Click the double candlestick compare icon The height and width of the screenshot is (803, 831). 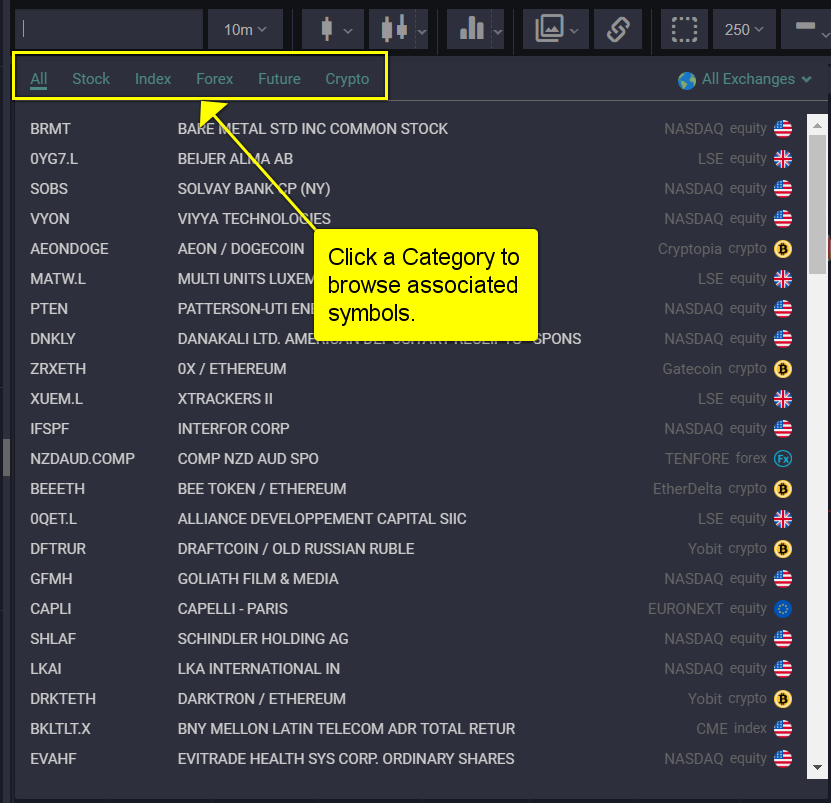point(395,29)
